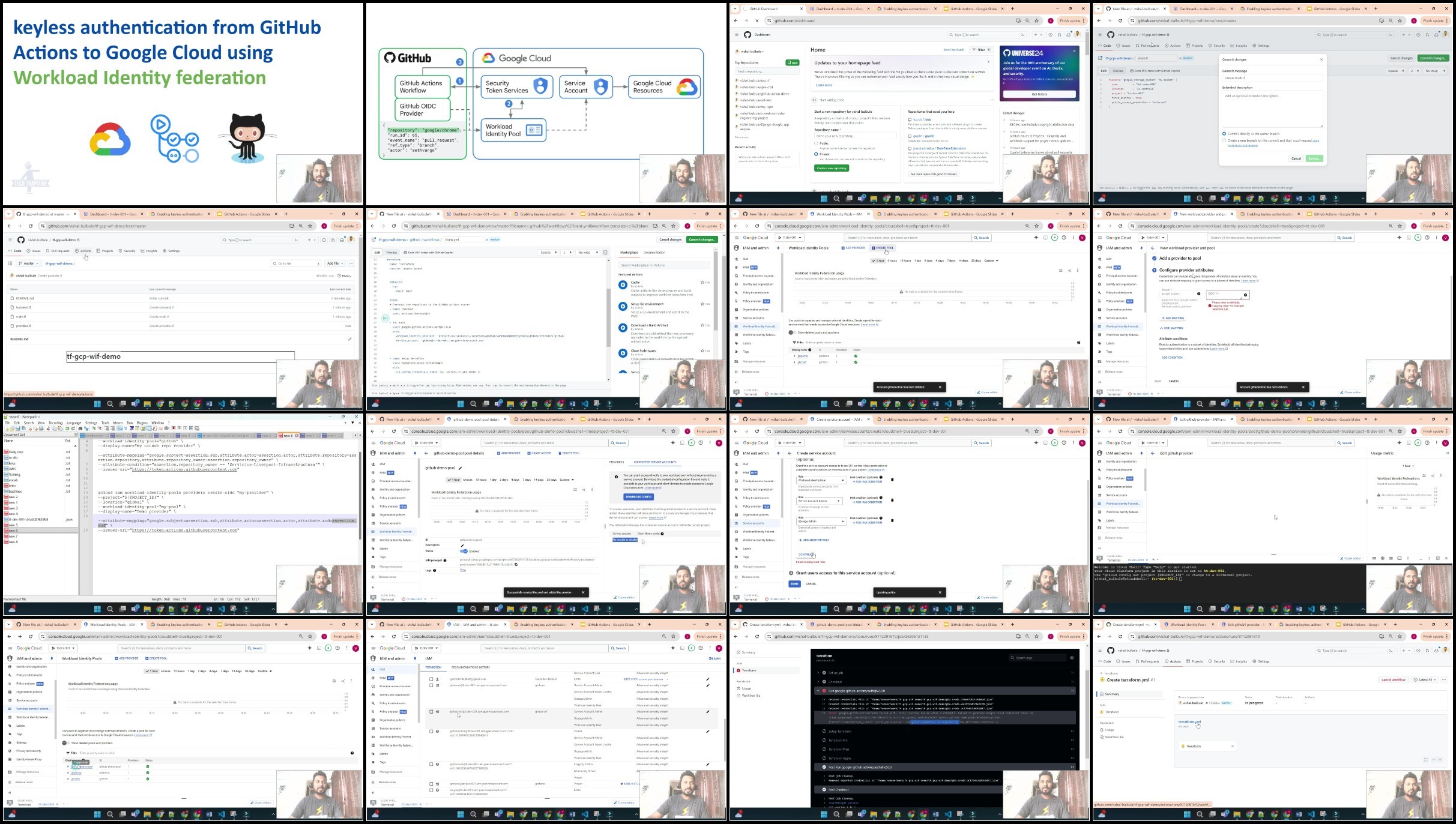Open Actions tab on the repo file-list page
Image resolution: width=1456 pixels, height=824 pixels.
[83, 251]
